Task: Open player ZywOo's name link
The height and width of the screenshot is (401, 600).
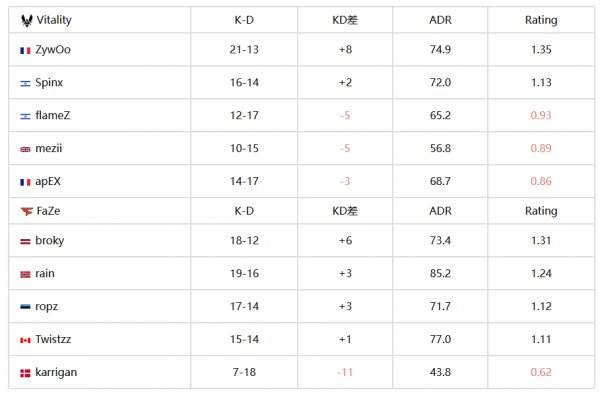Action: [53, 50]
